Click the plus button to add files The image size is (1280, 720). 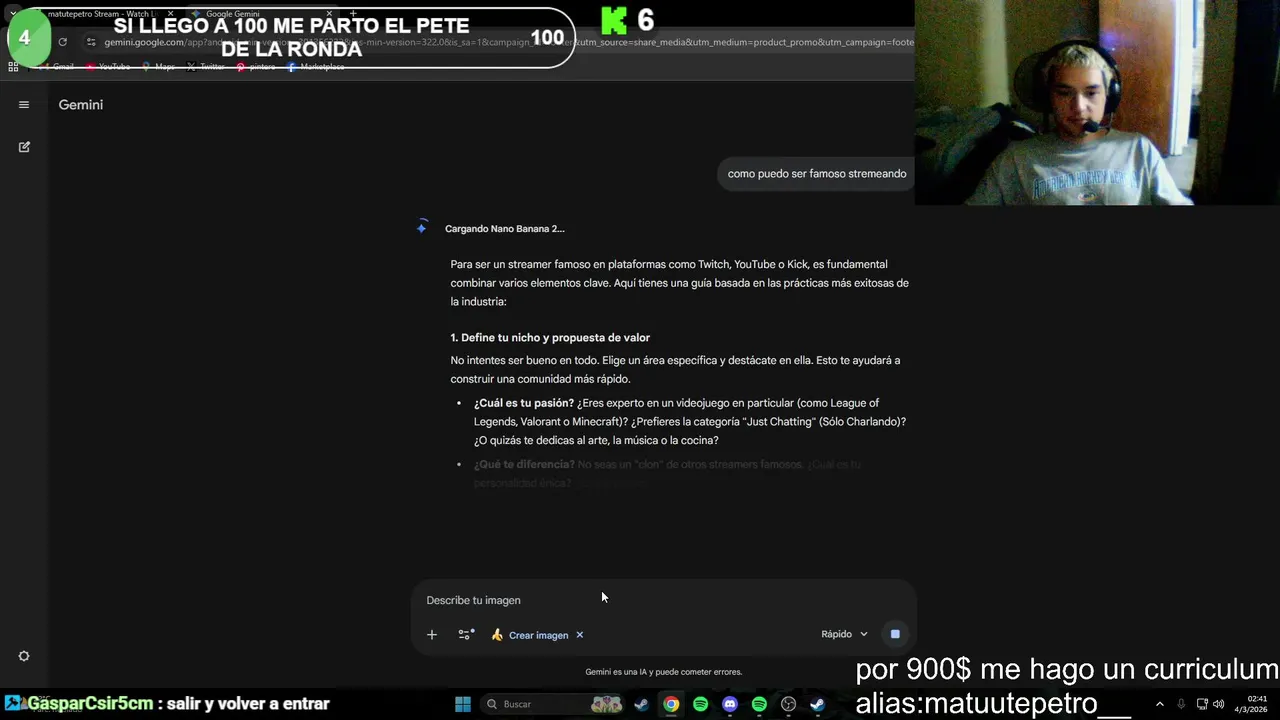coord(432,635)
